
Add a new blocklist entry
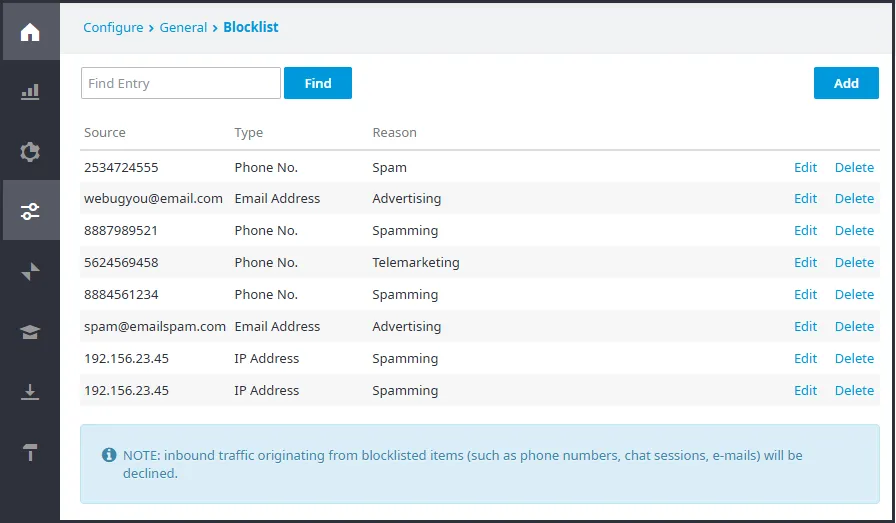(x=846, y=83)
